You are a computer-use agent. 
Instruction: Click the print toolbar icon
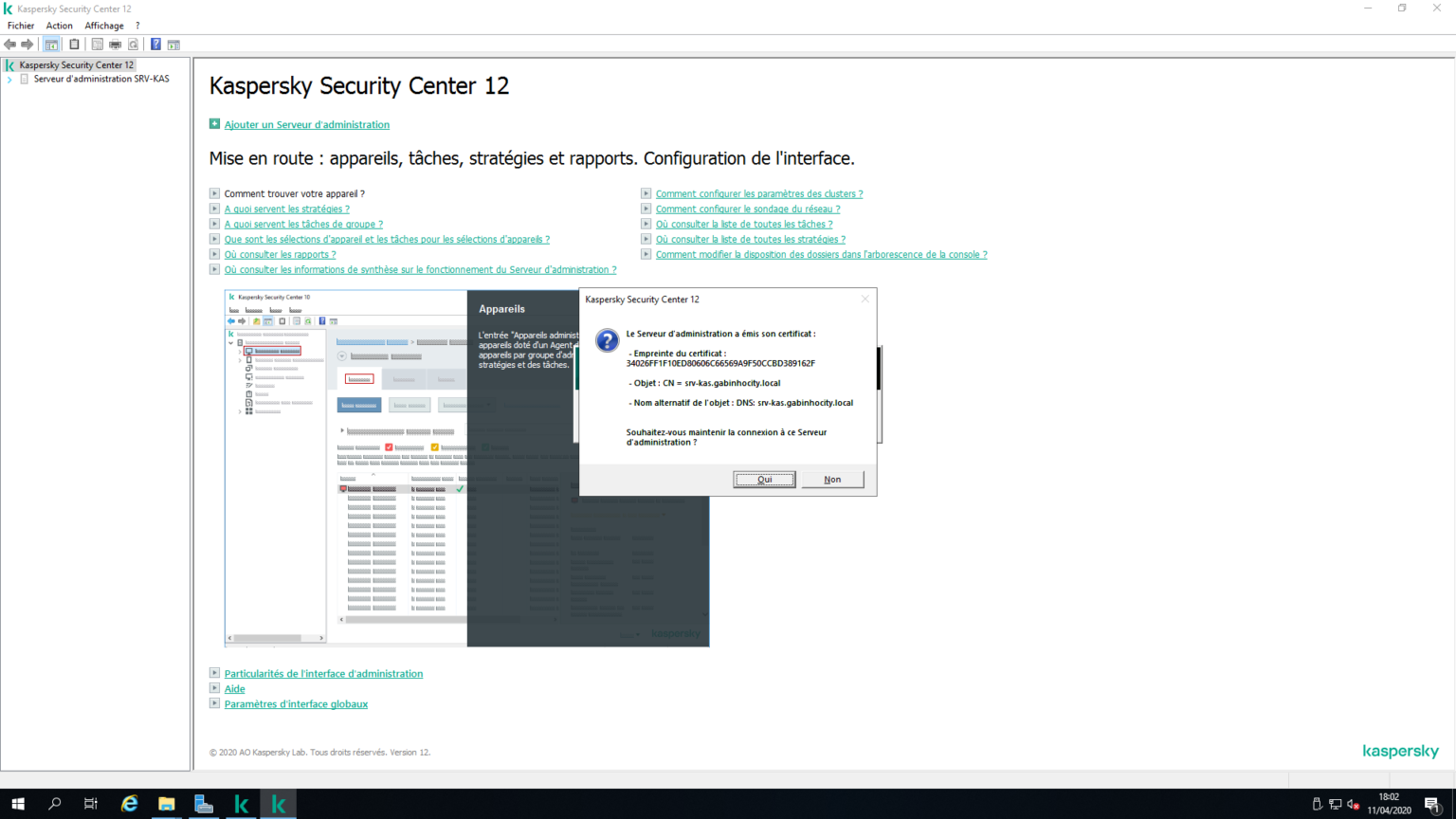pos(116,44)
